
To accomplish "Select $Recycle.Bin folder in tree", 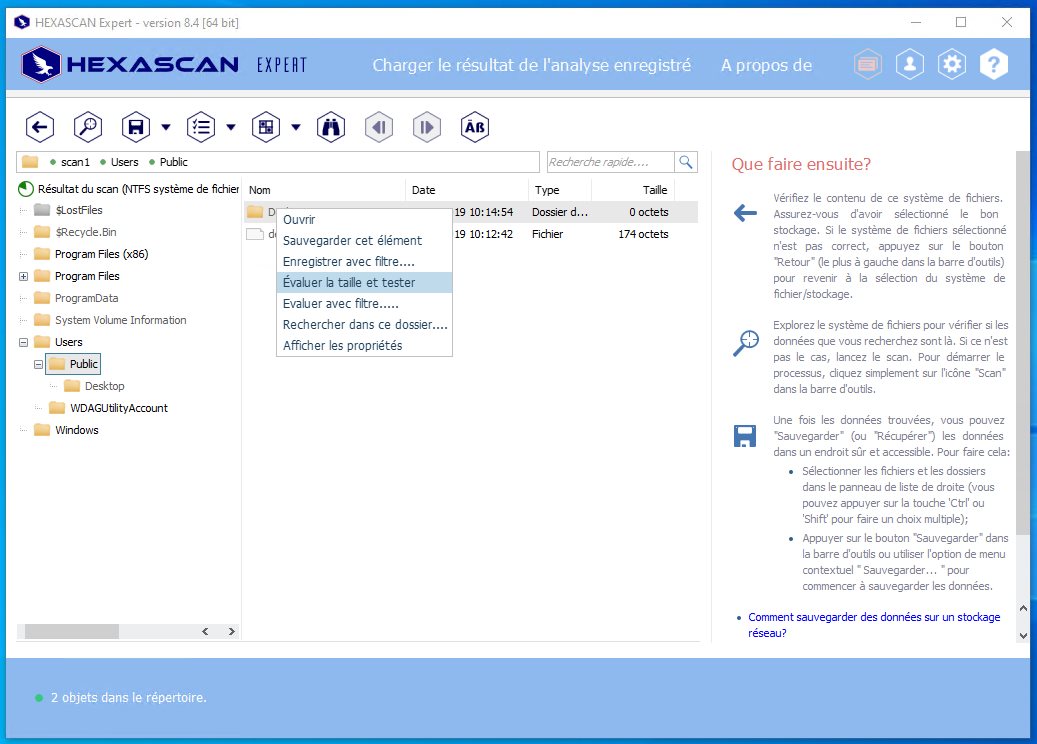I will pos(75,232).
